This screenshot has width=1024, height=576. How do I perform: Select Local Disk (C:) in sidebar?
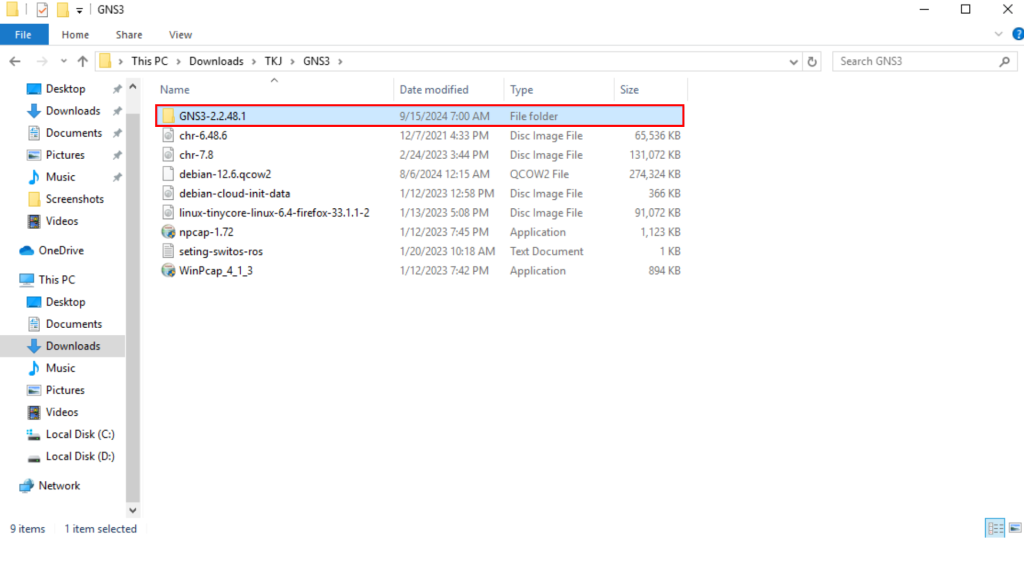coord(80,434)
